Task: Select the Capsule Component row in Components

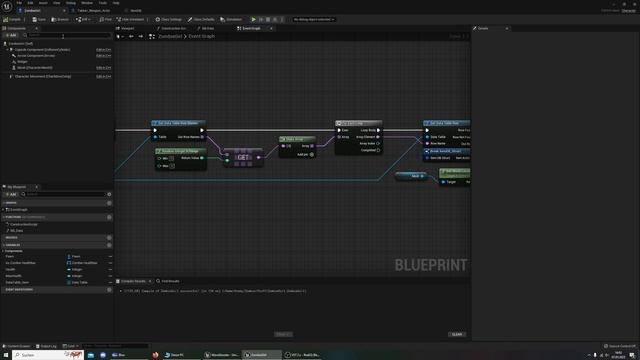Action: (x=57, y=49)
